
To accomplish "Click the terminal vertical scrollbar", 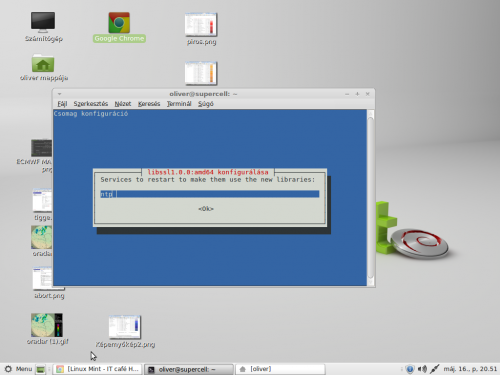I will click(x=371, y=198).
